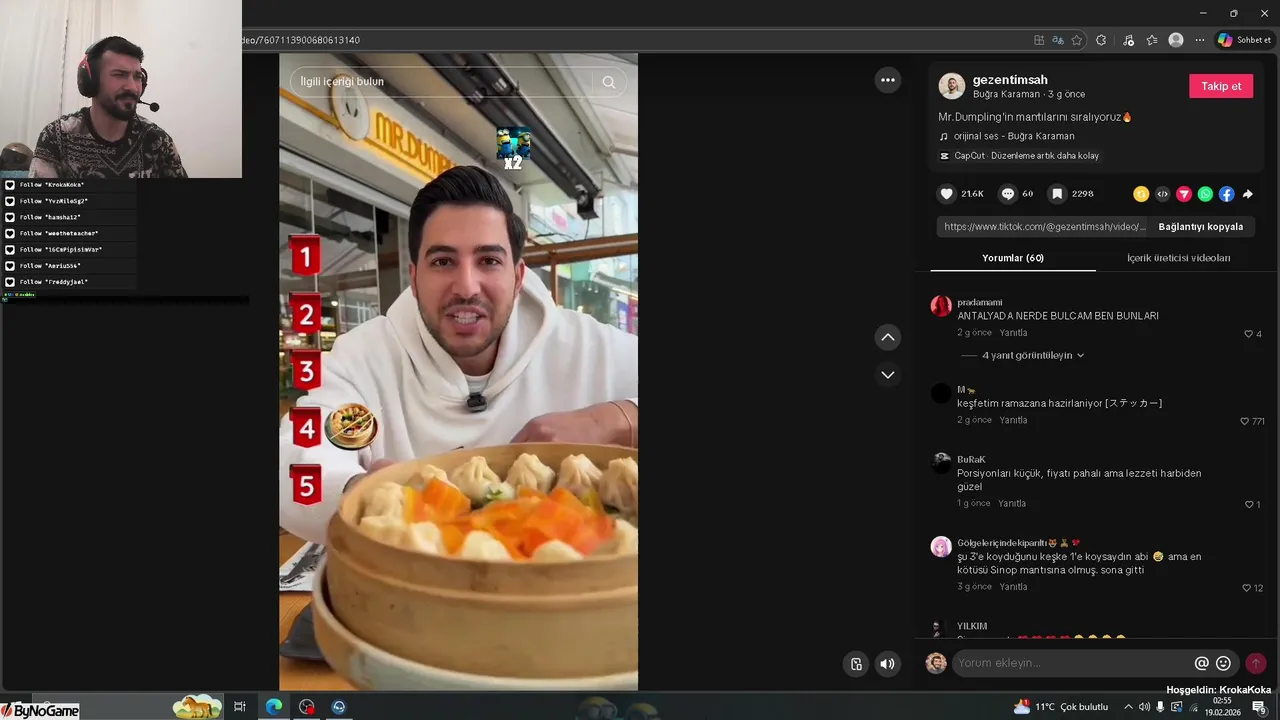The width and height of the screenshot is (1280, 720).
Task: Open comments via the speech bubble icon
Action: pyautogui.click(x=1008, y=194)
